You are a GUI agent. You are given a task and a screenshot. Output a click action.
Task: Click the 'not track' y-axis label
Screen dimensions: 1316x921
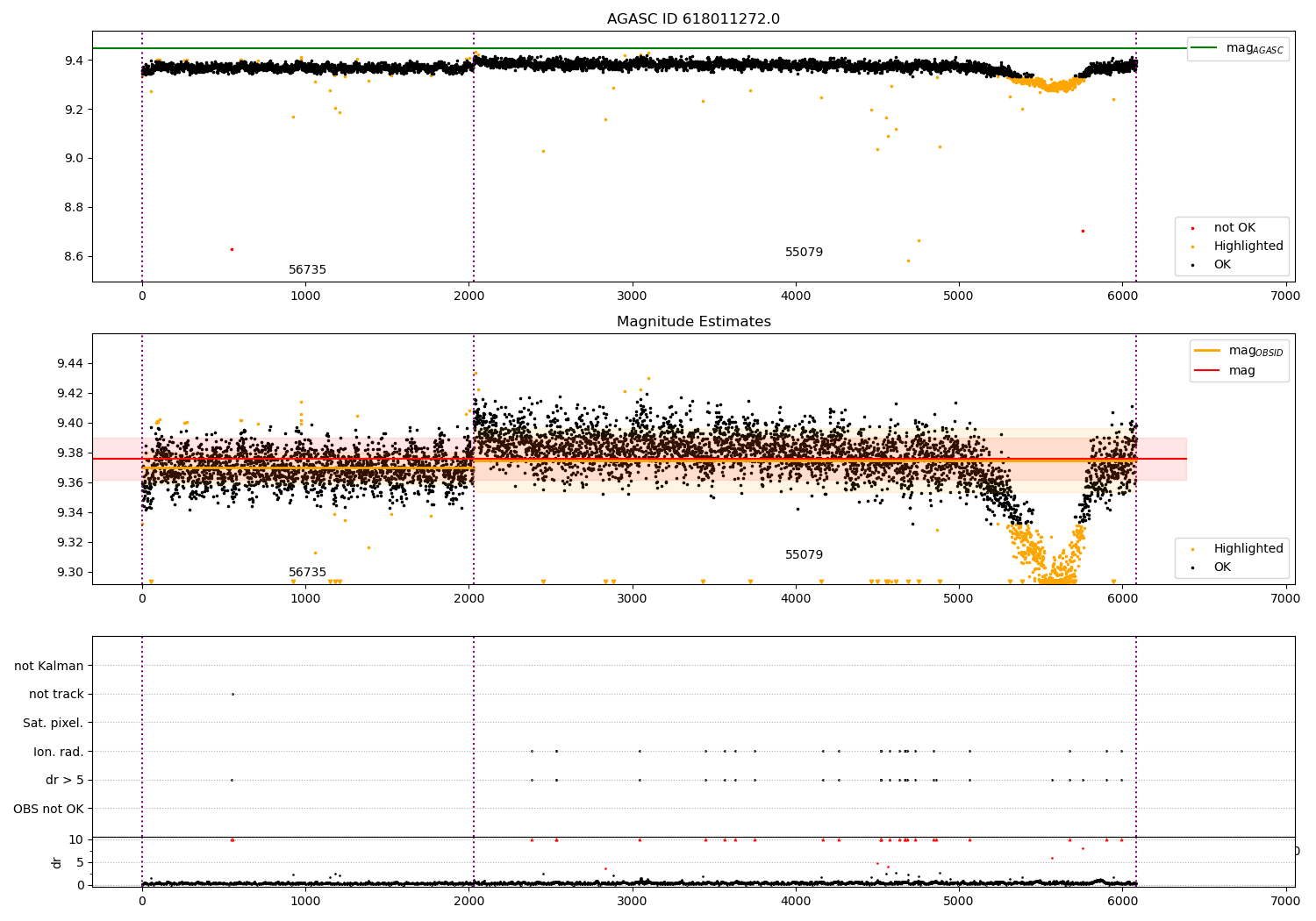tap(56, 695)
